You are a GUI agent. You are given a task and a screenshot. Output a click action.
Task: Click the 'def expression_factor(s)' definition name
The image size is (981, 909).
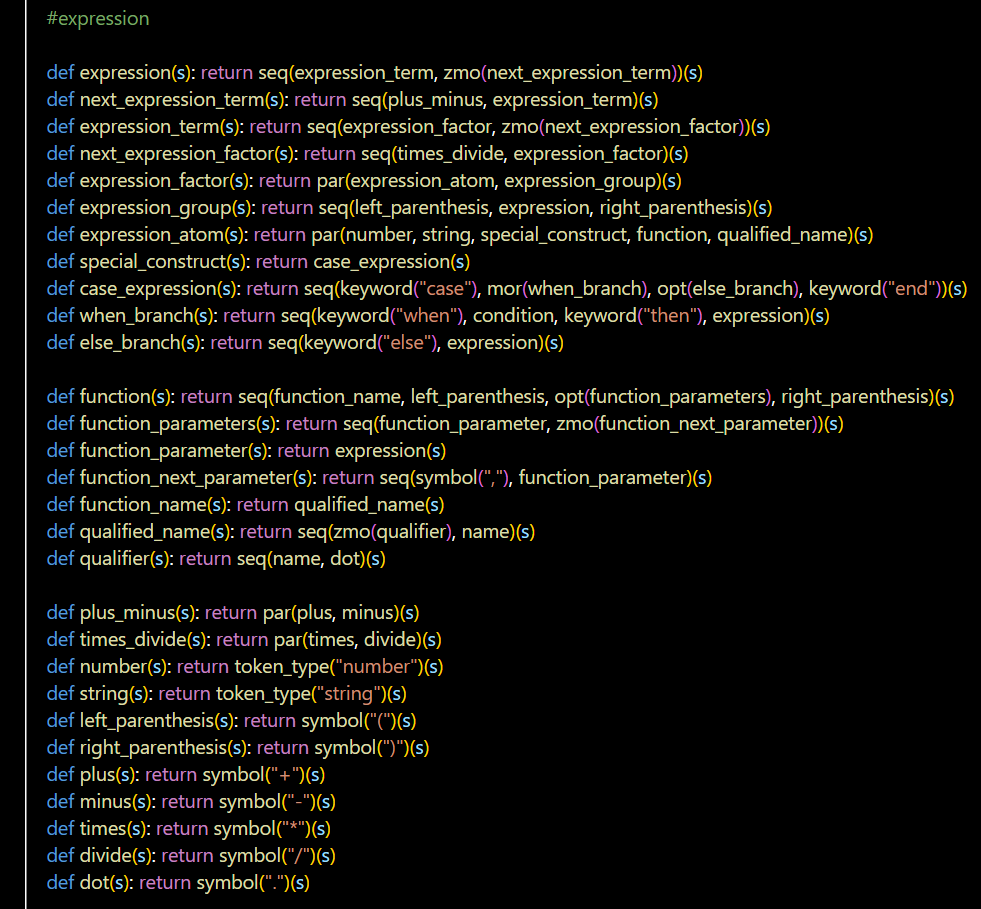click(x=154, y=180)
